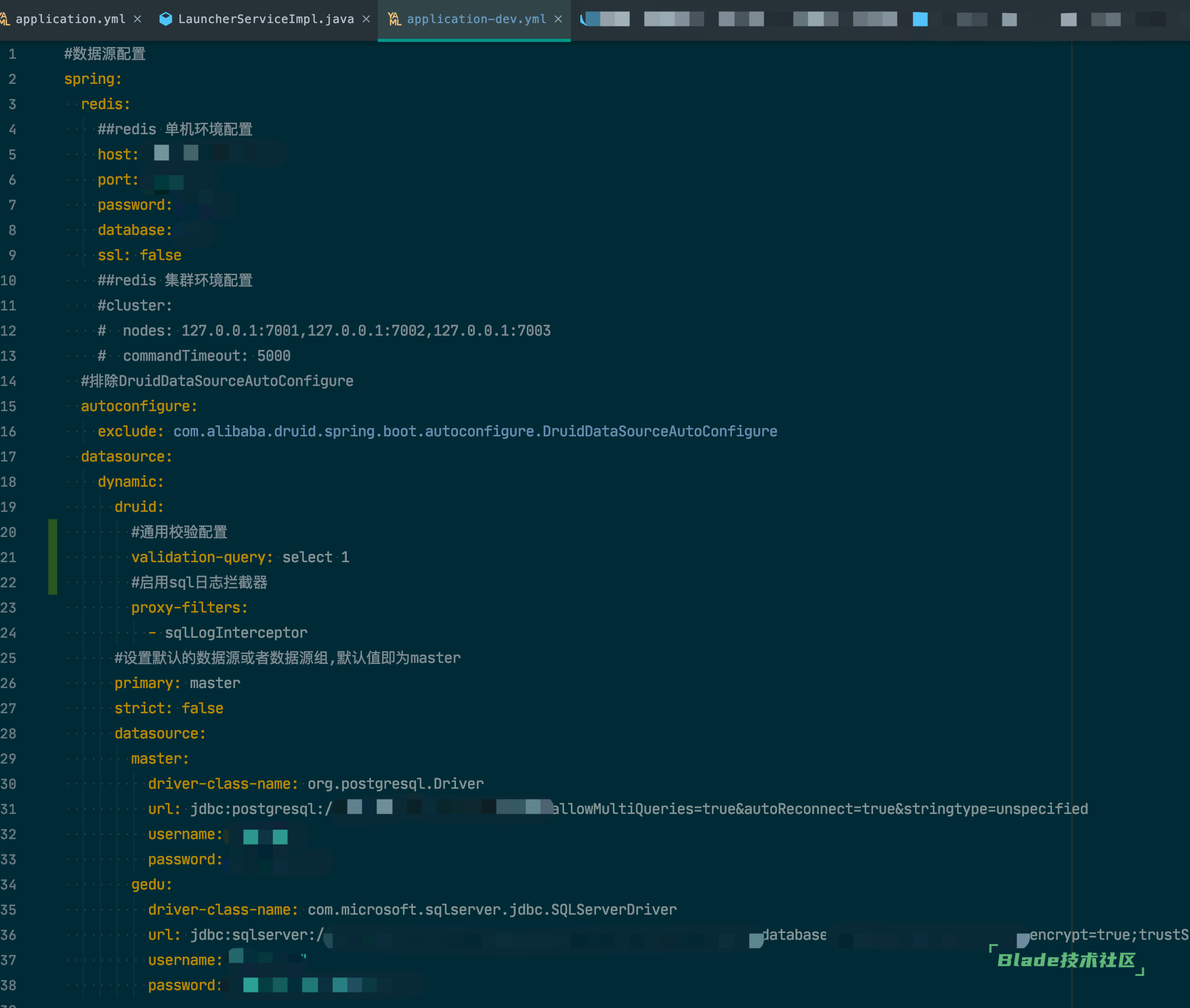The height and width of the screenshot is (1008, 1190).
Task: Click the redis 'password:' key on line 7
Action: [135, 205]
